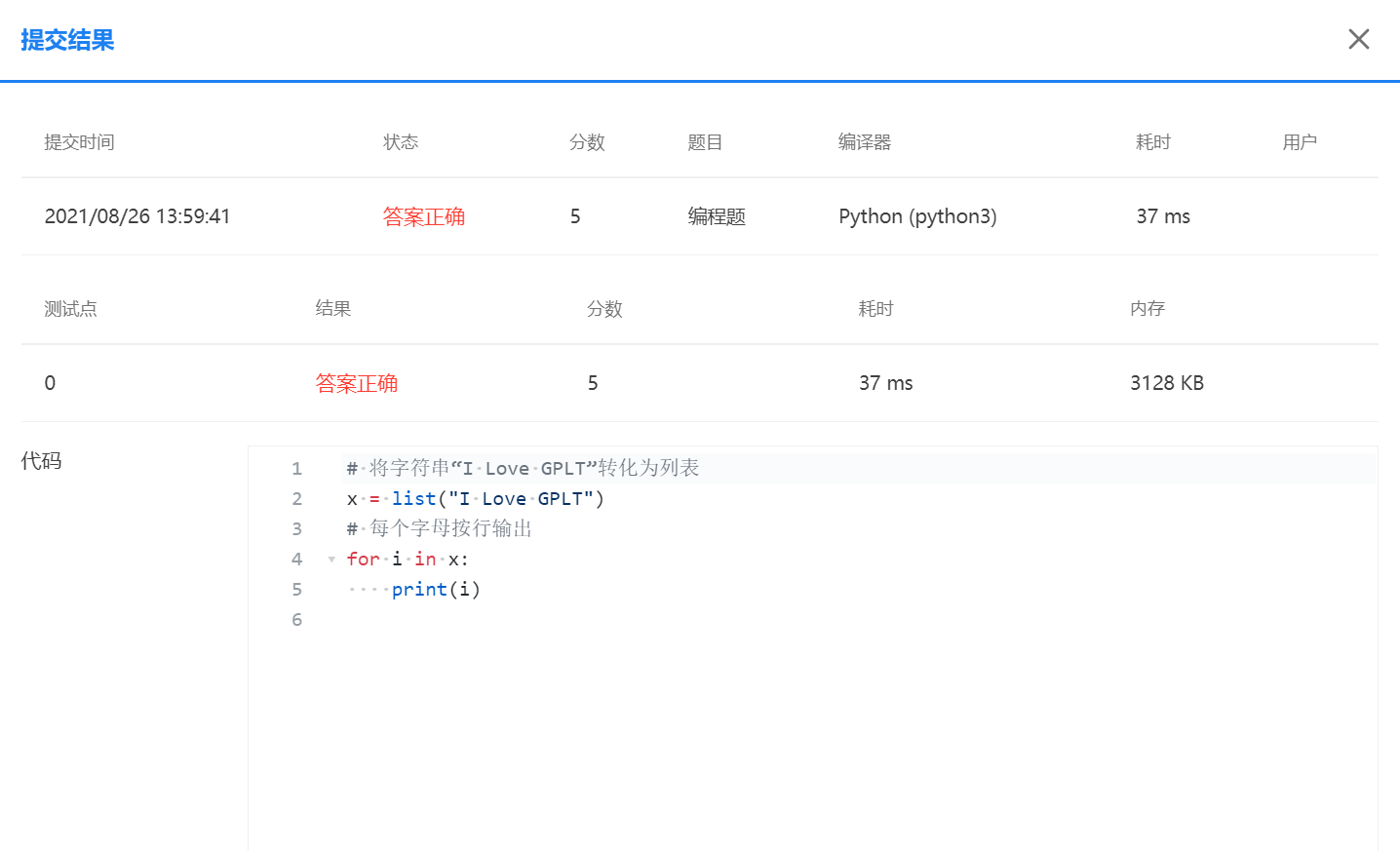Screen dimensions: 1400x851
Task: Select the print(i) statement in the code
Action: 436,589
